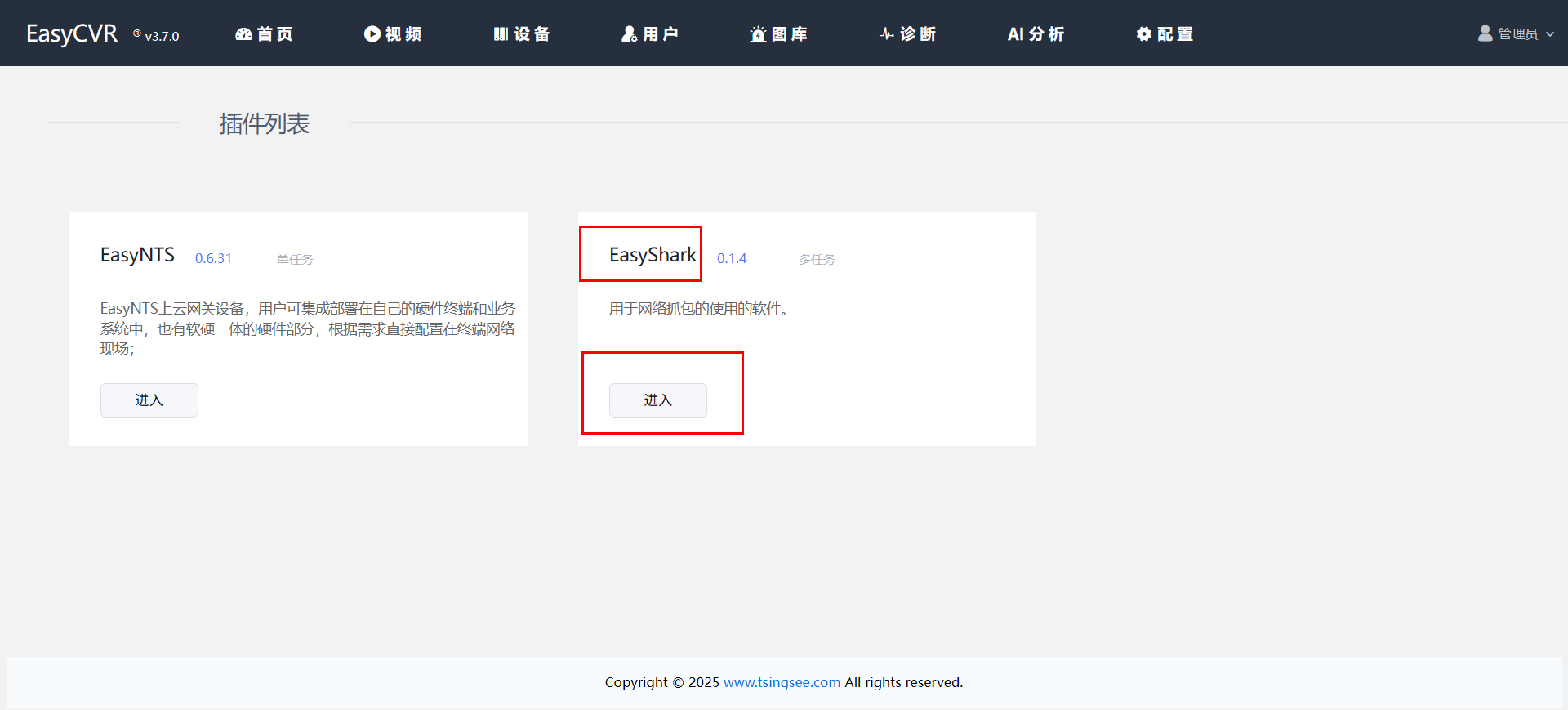Click the Copyright © 2025 text
Image resolution: width=1568 pixels, height=710 pixels.
point(662,682)
